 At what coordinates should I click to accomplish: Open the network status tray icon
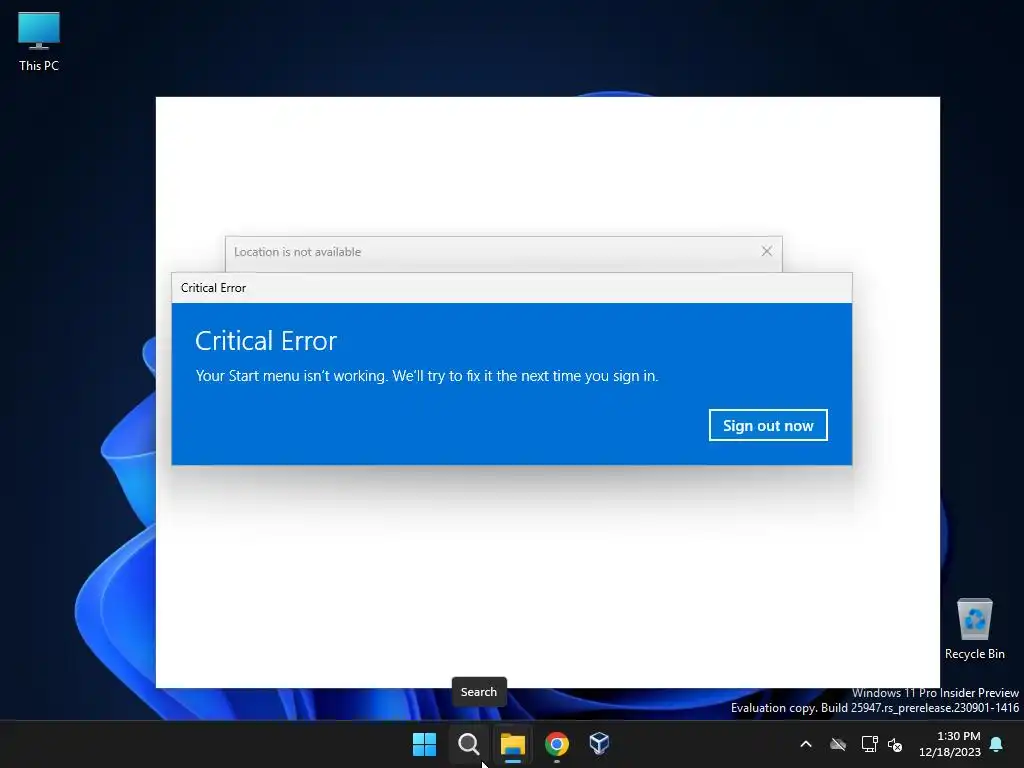869,744
